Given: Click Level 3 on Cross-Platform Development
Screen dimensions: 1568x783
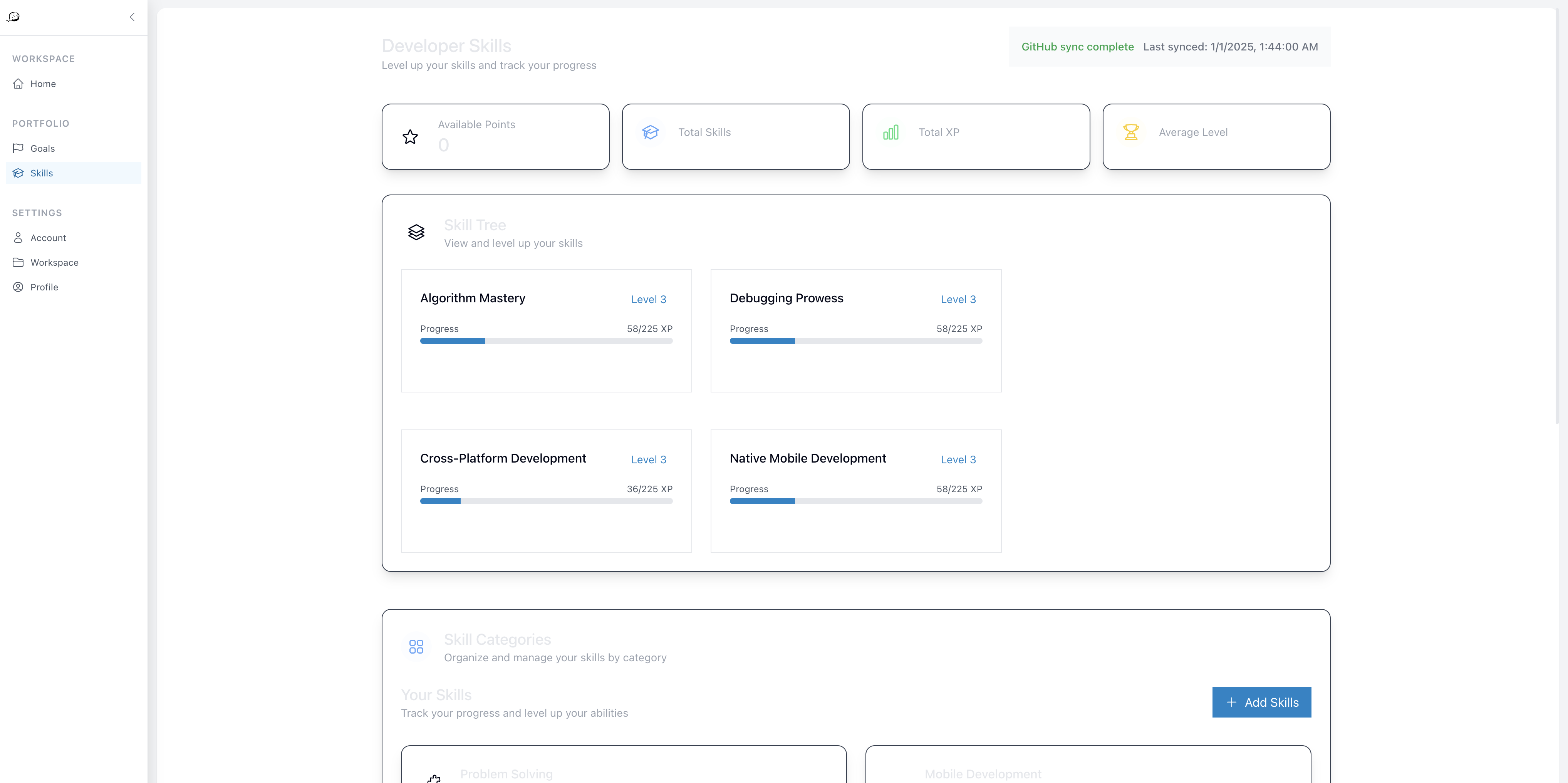Looking at the screenshot, I should (x=648, y=460).
